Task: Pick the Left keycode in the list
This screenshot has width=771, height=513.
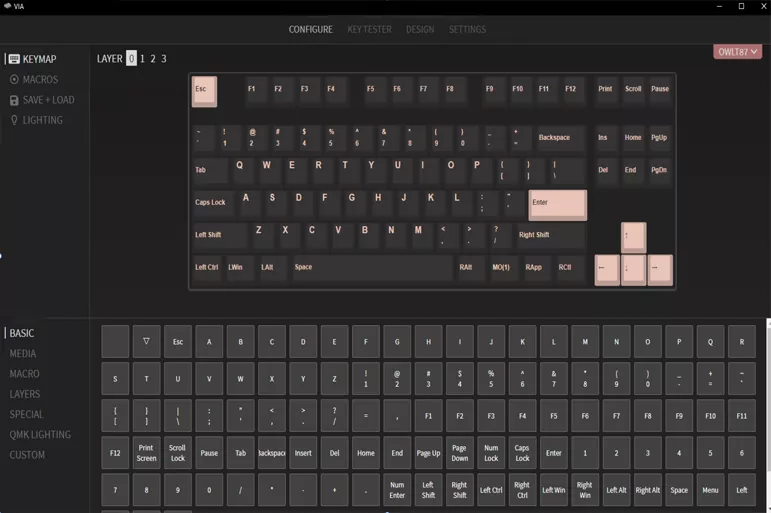Action: (741, 490)
